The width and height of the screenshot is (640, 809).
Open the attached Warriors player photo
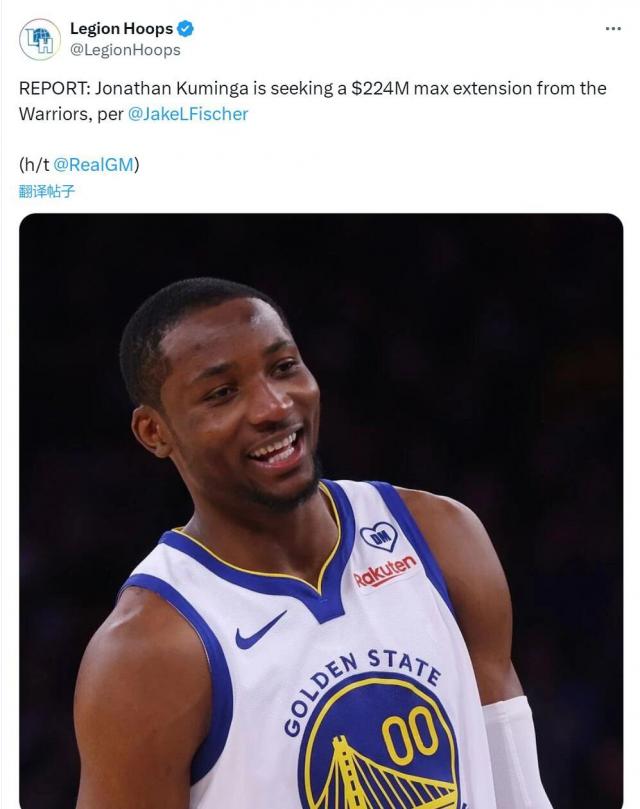[321, 511]
